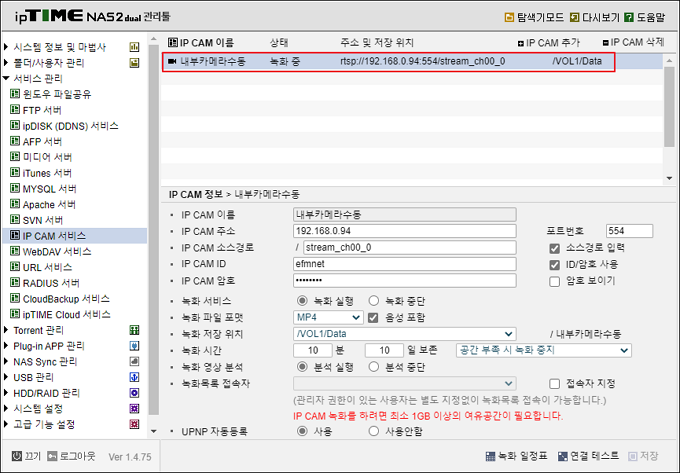Click the 녹화 일정표 text label
The width and height of the screenshot is (680, 473).
523,456
